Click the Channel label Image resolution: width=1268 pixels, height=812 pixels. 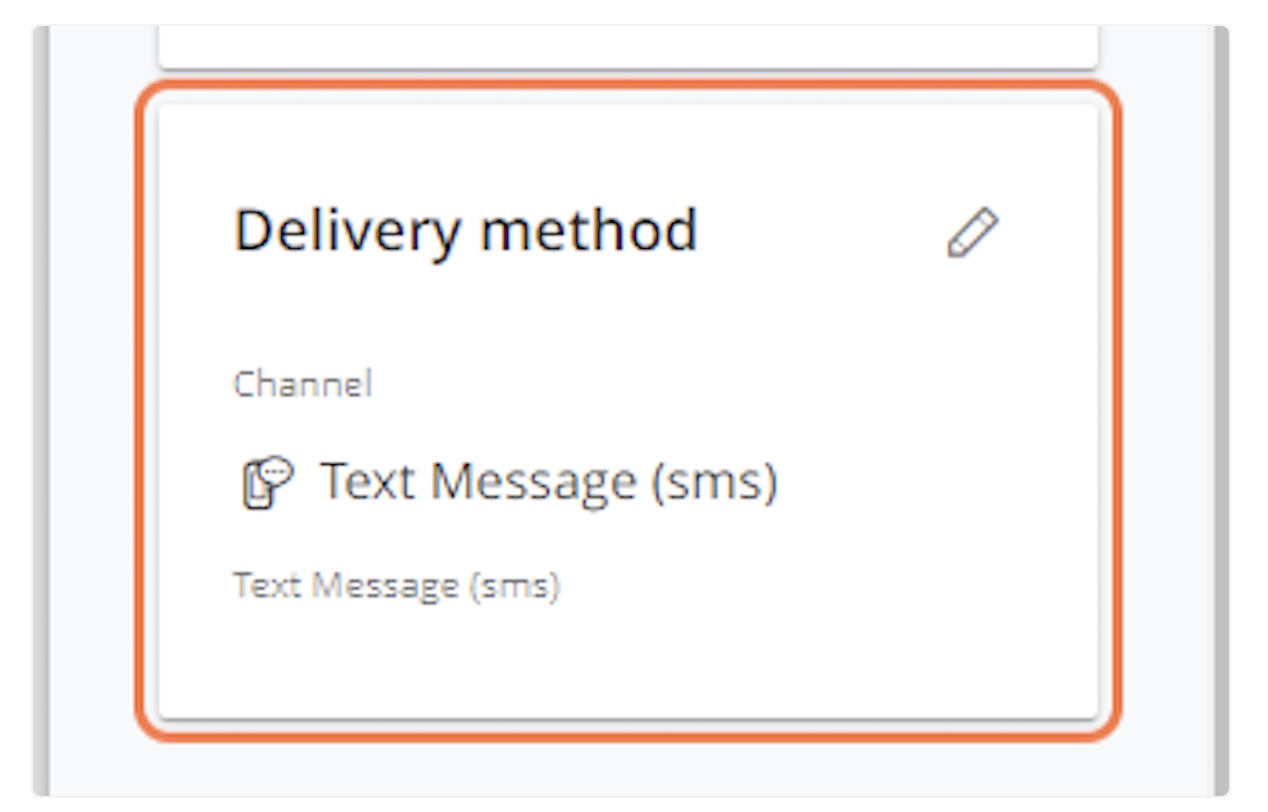point(302,384)
